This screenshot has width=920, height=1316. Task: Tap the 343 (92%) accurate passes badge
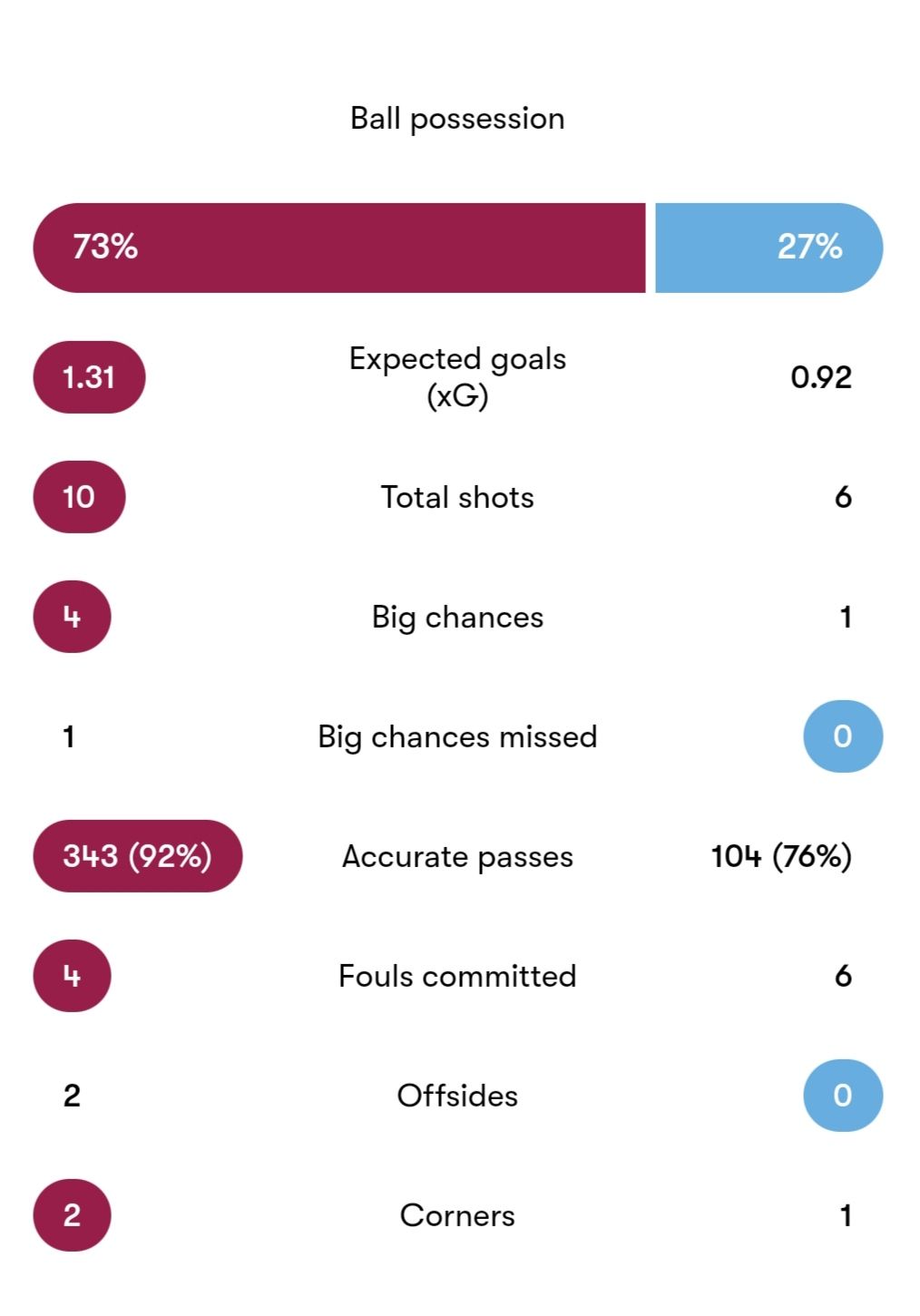138,856
